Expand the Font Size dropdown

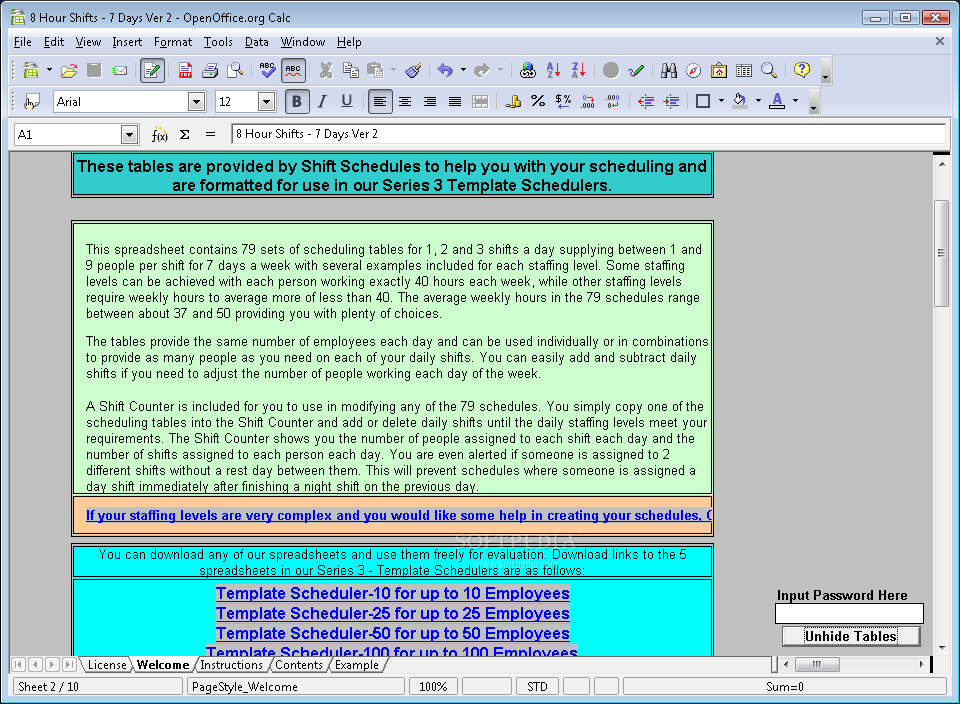pyautogui.click(x=266, y=102)
